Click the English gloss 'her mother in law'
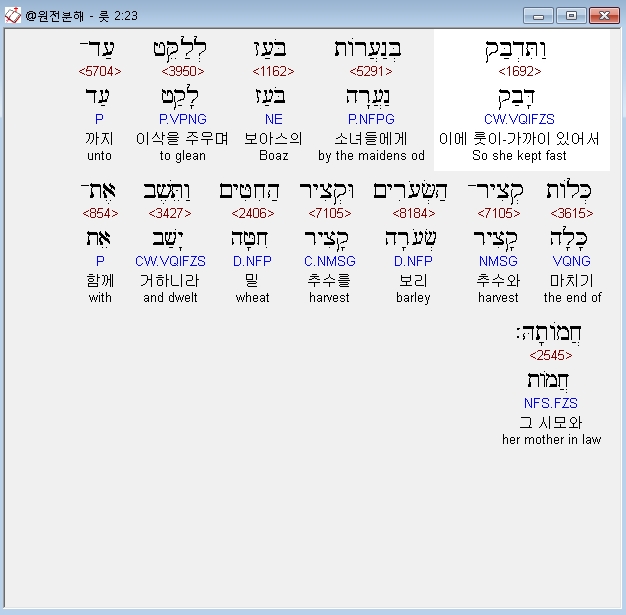Screen dimensions: 626x615 (x=551, y=440)
